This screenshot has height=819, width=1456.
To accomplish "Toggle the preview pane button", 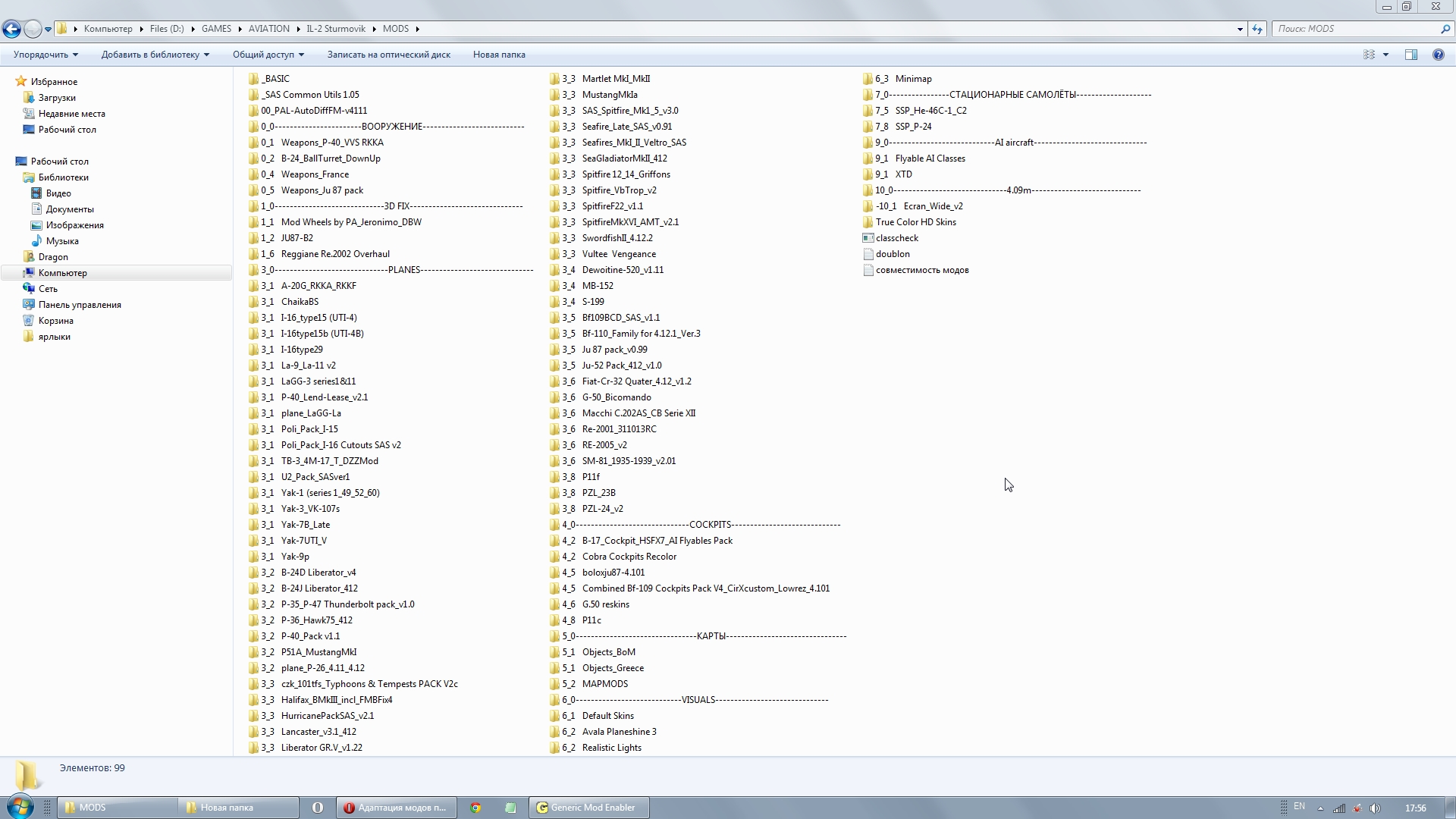I will [x=1411, y=55].
